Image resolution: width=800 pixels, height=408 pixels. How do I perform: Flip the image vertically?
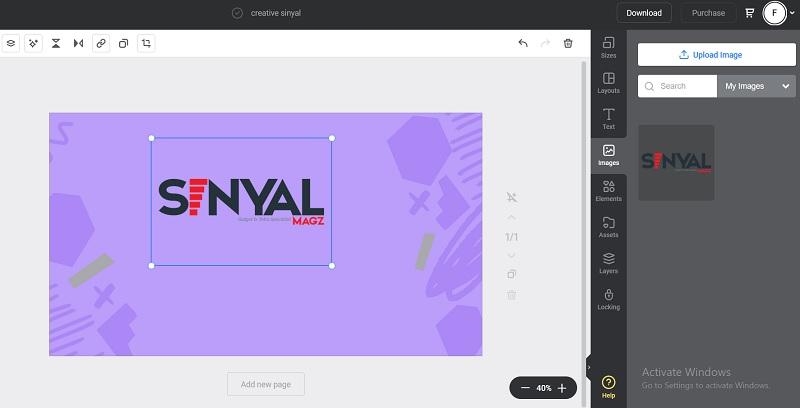tap(56, 44)
